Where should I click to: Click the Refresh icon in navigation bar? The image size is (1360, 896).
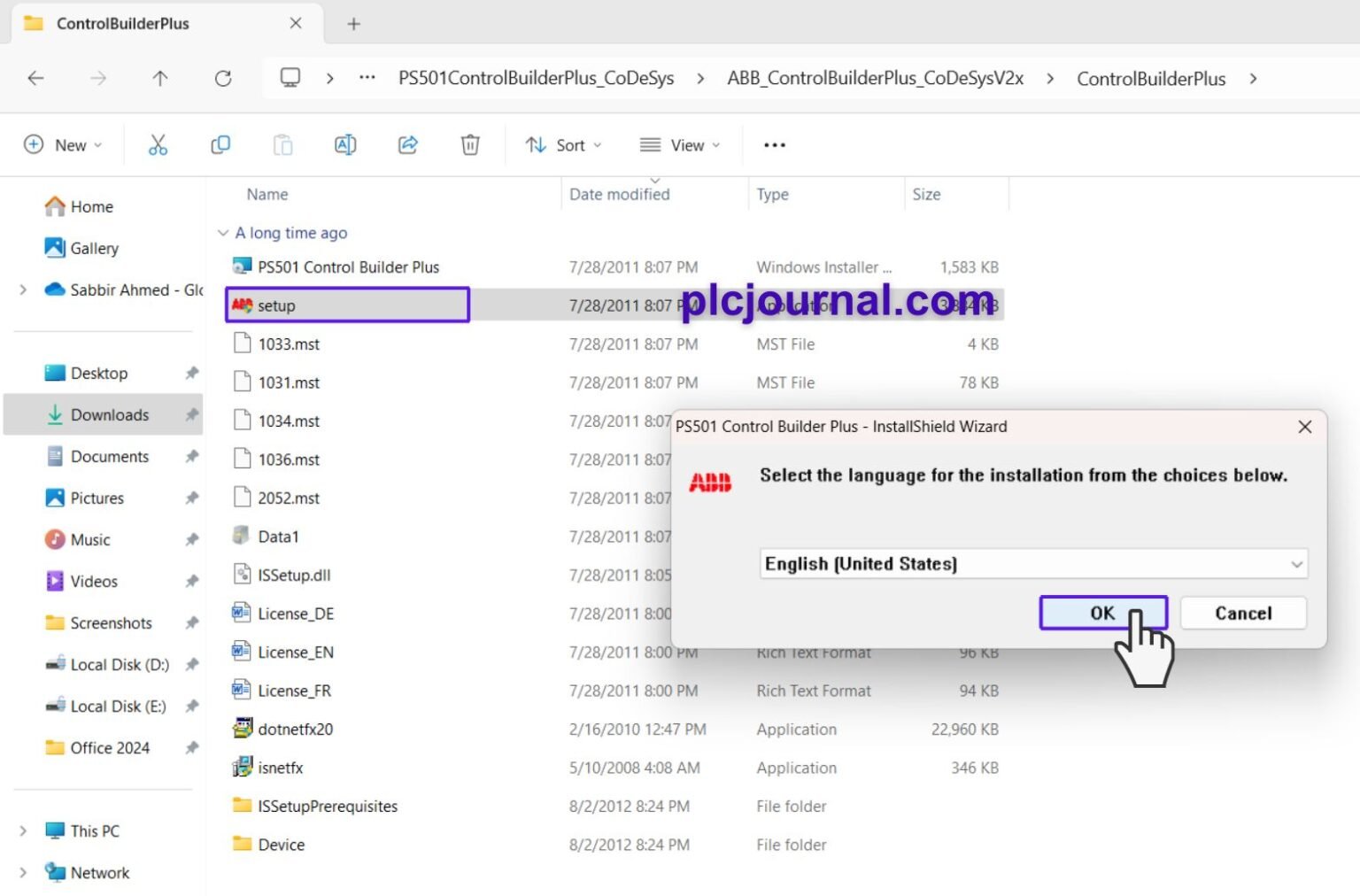pos(223,79)
